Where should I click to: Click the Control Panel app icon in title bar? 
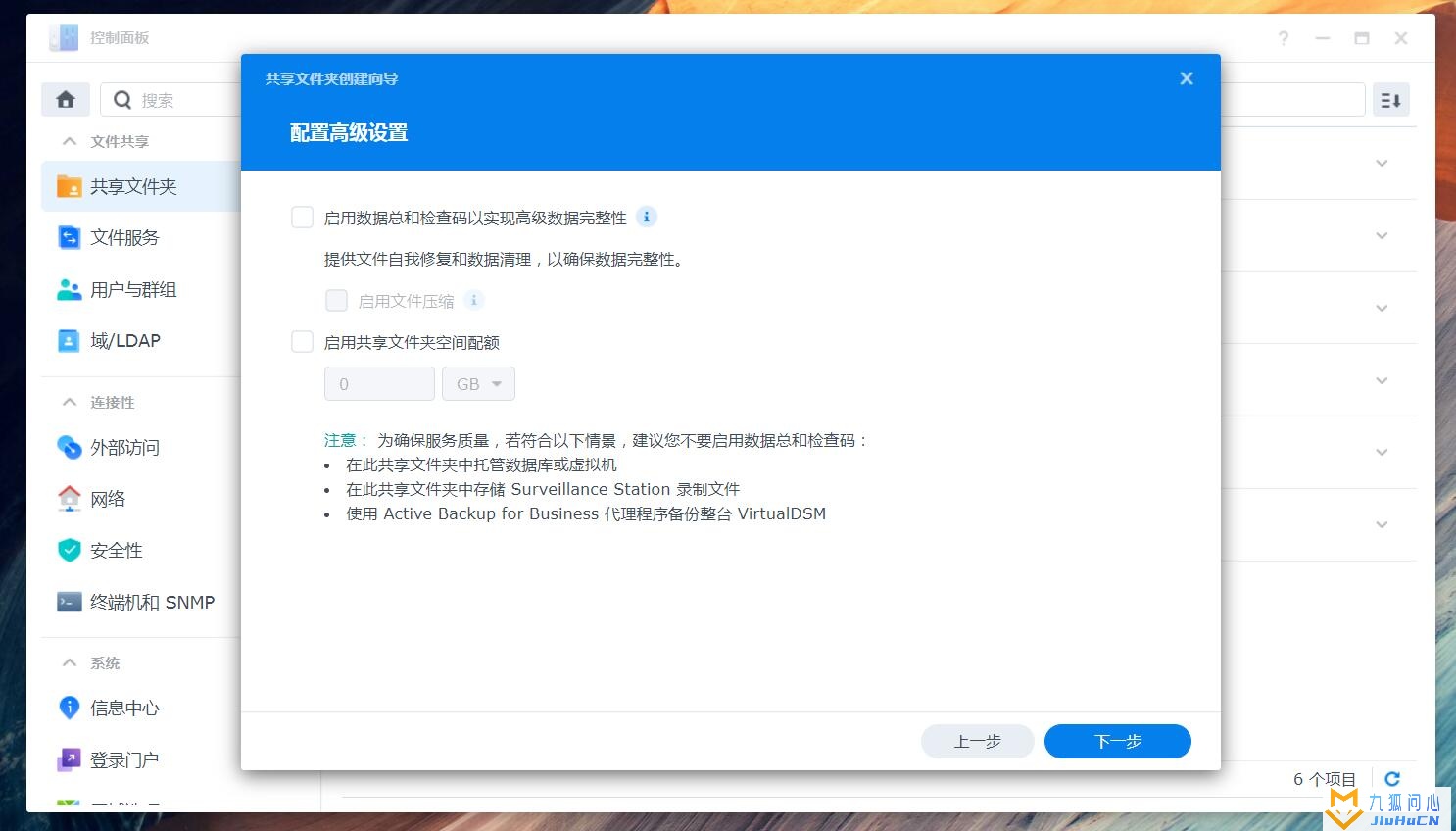tap(64, 37)
